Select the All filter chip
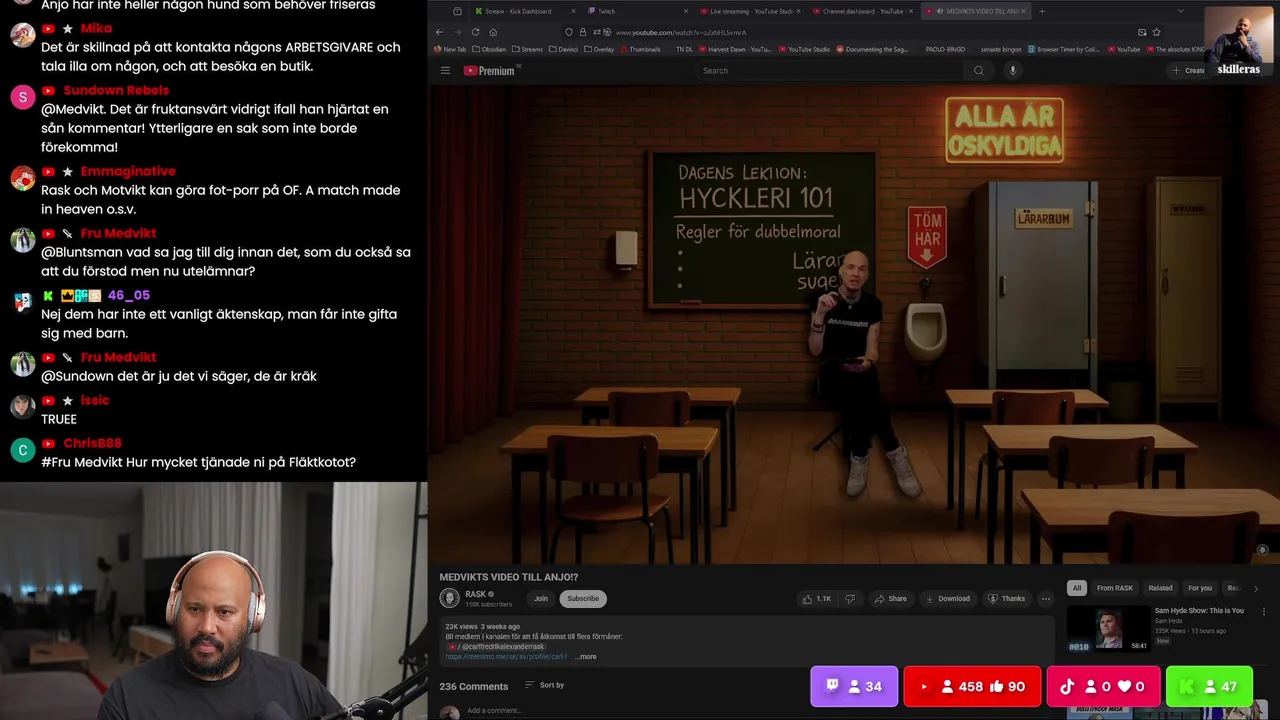 (1077, 588)
